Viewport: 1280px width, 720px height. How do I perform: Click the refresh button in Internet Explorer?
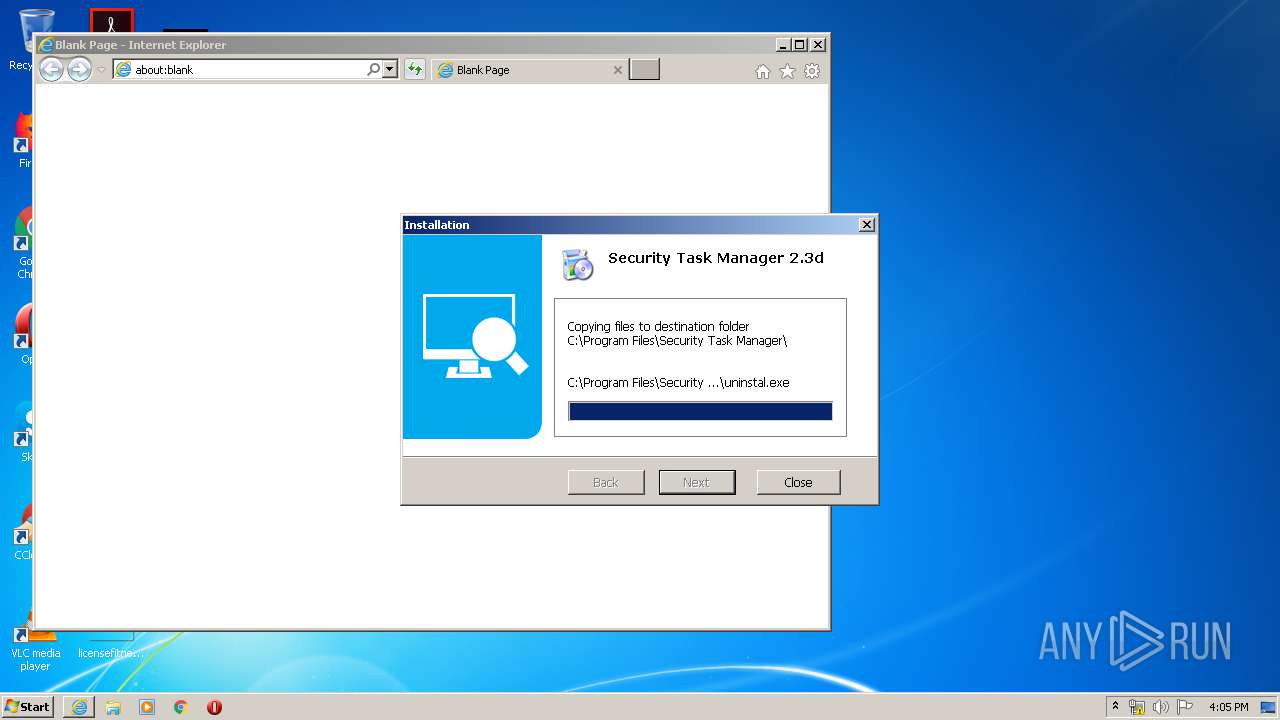pos(414,70)
